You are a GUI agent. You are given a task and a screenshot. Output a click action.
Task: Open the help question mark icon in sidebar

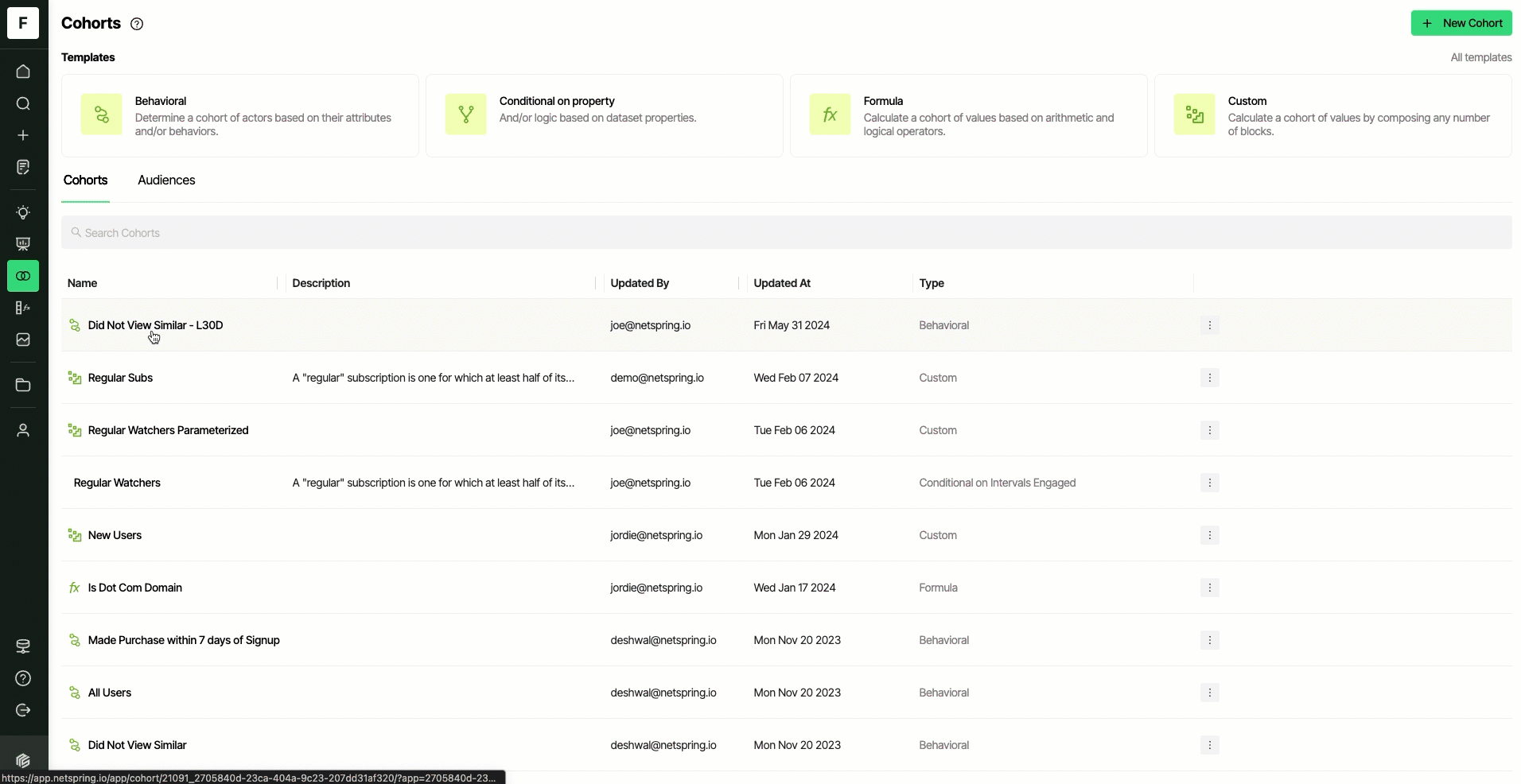tap(23, 678)
